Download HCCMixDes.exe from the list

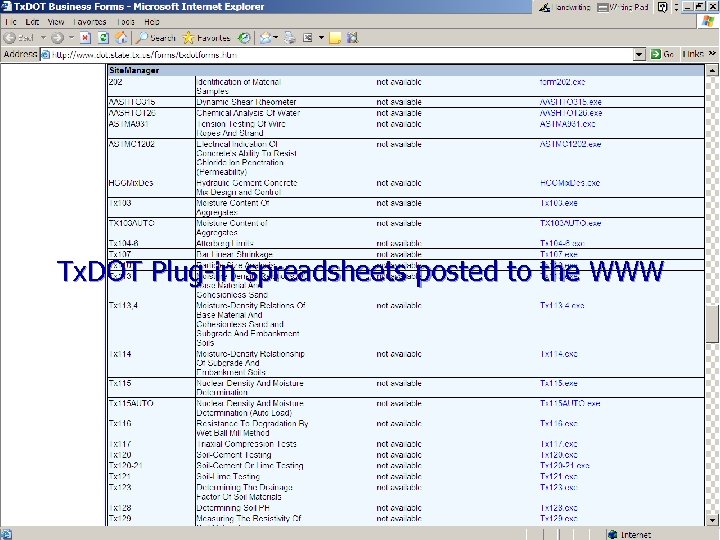[570, 183]
